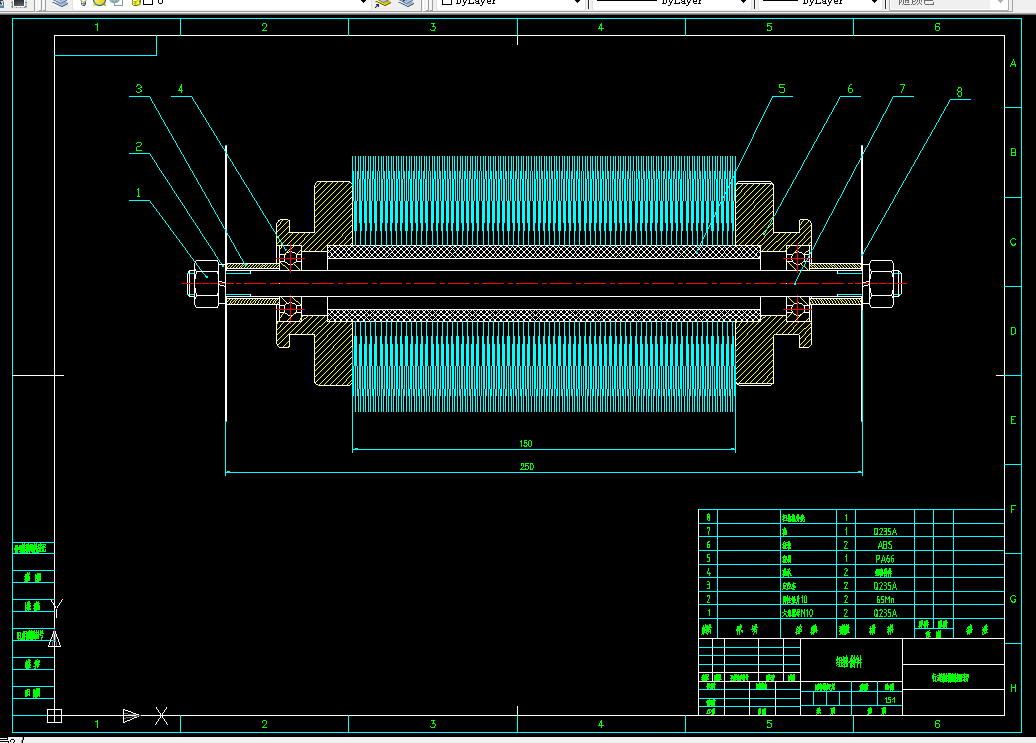The width and height of the screenshot is (1036, 743).
Task: Click the 65Mn material cell in parts list
Action: click(x=885, y=600)
